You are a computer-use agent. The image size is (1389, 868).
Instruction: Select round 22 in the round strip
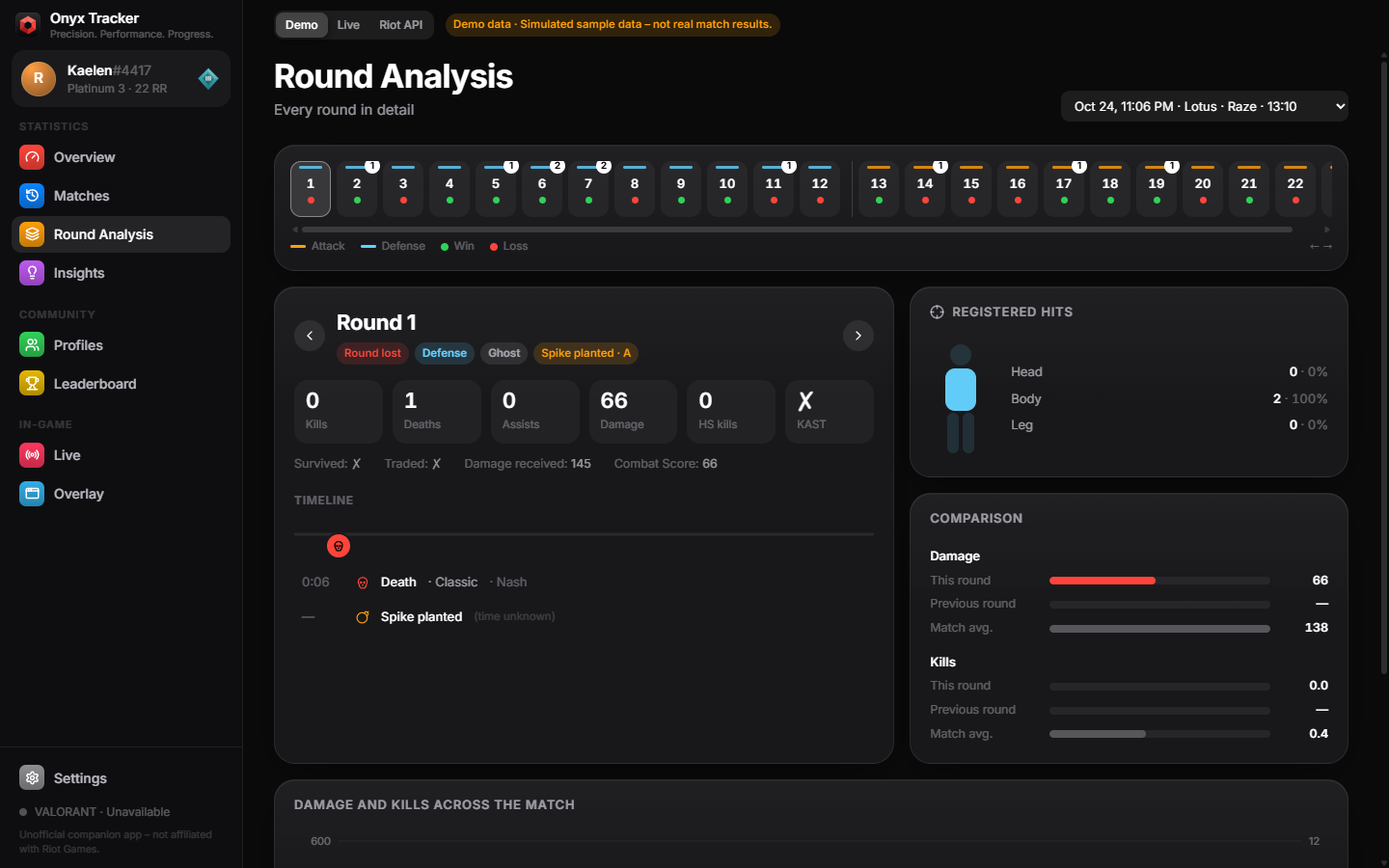(x=1295, y=189)
